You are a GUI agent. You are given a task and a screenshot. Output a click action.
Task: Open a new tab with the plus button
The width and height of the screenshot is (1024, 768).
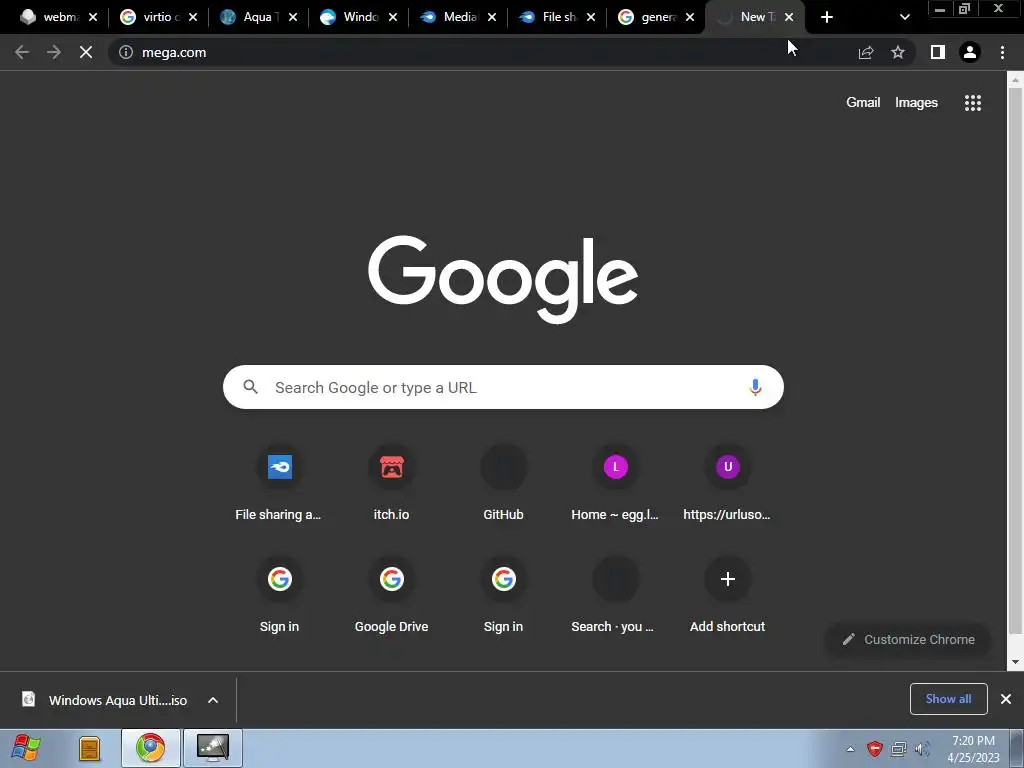click(x=827, y=17)
